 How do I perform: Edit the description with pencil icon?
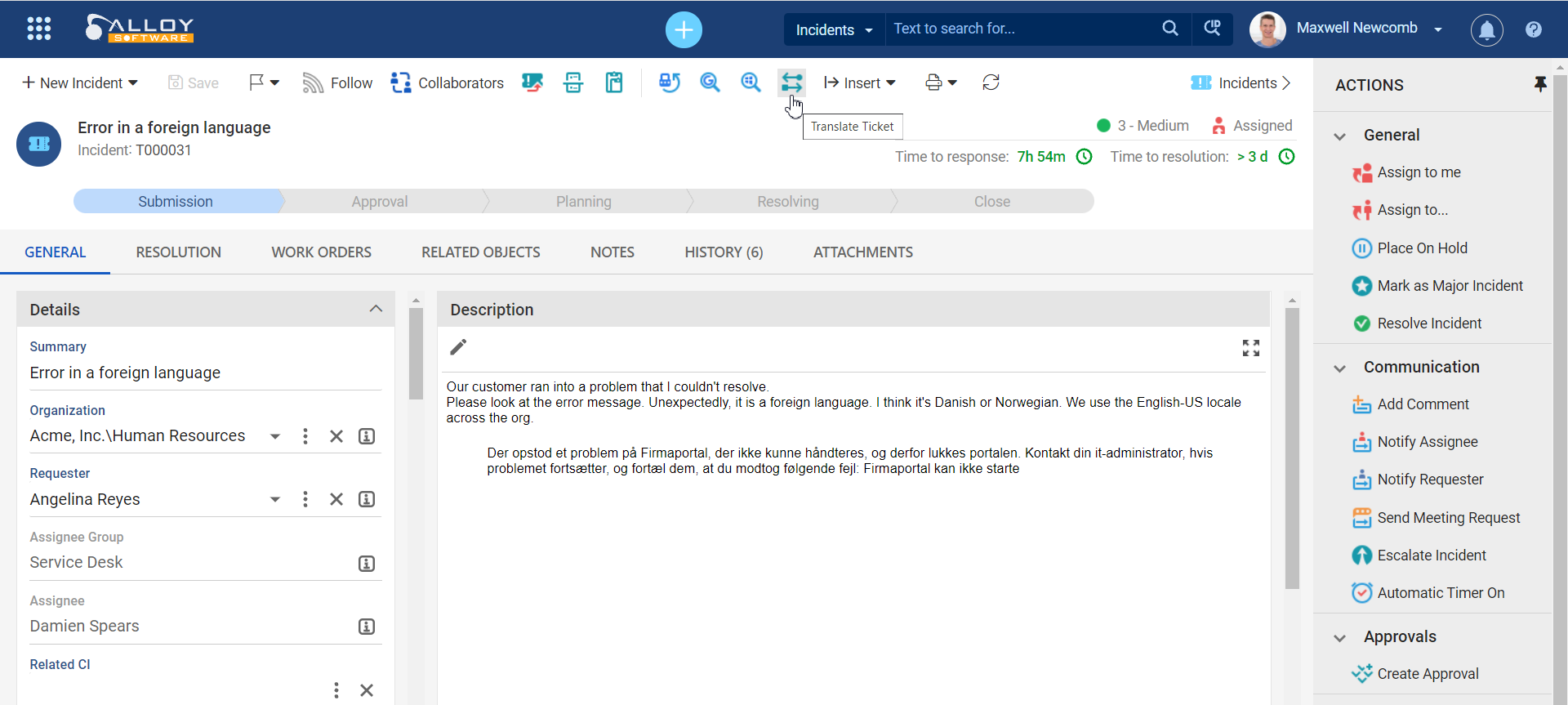458,347
